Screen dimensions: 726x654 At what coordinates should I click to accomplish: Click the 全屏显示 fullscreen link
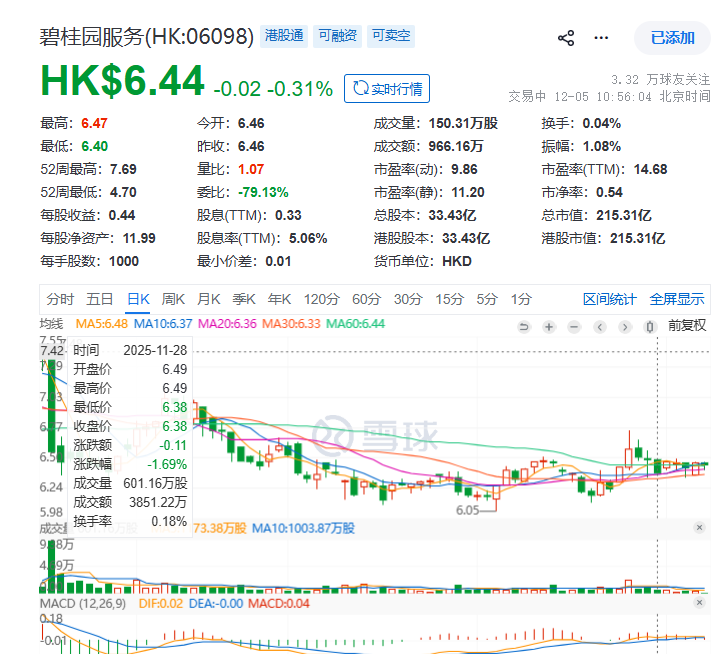677,299
